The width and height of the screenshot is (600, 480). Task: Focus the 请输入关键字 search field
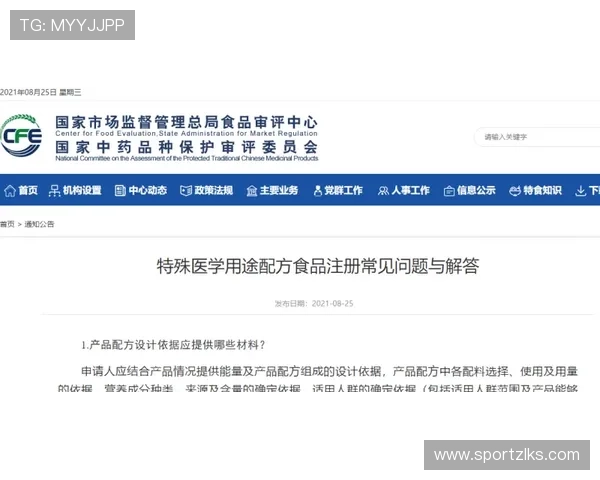coord(537,137)
